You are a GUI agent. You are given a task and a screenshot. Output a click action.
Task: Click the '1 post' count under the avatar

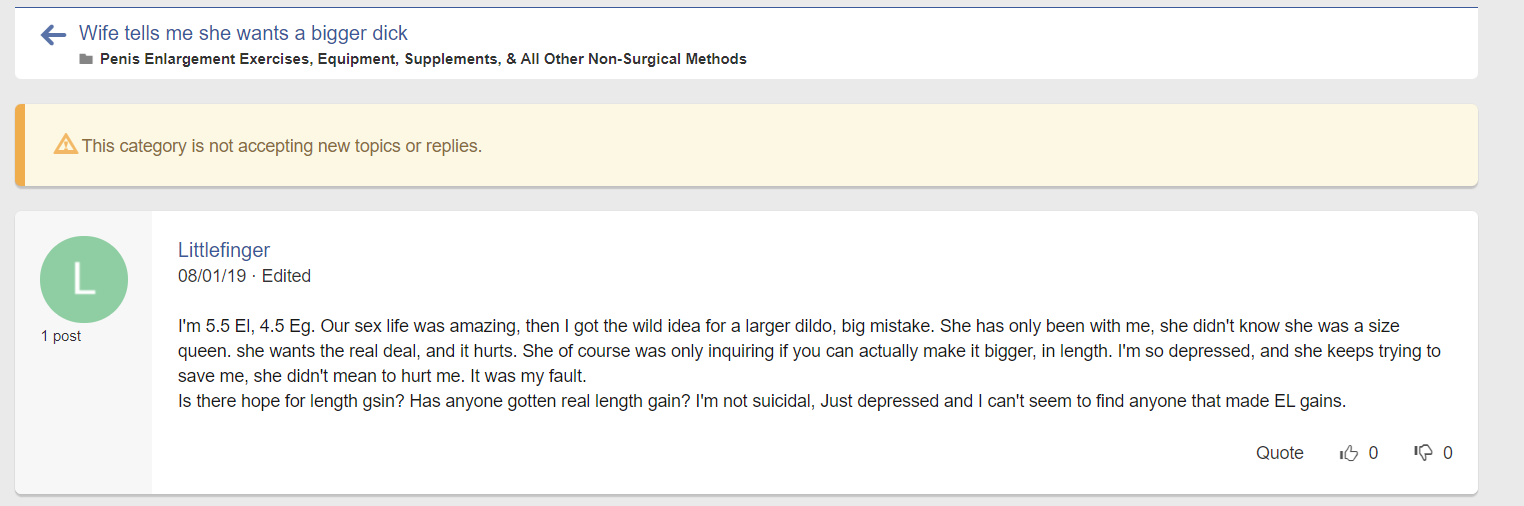61,336
